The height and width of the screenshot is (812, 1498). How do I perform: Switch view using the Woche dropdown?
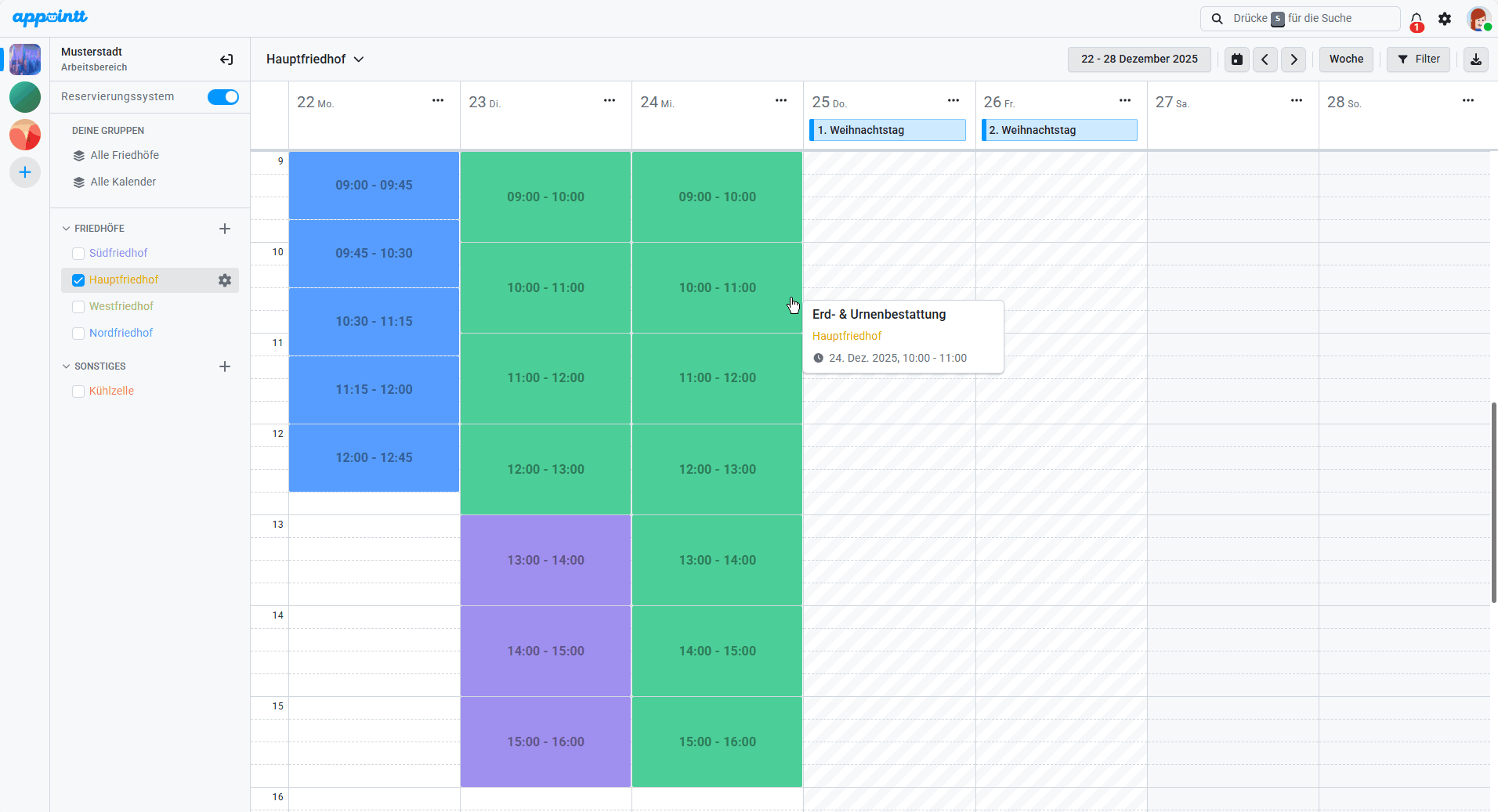[x=1346, y=60]
